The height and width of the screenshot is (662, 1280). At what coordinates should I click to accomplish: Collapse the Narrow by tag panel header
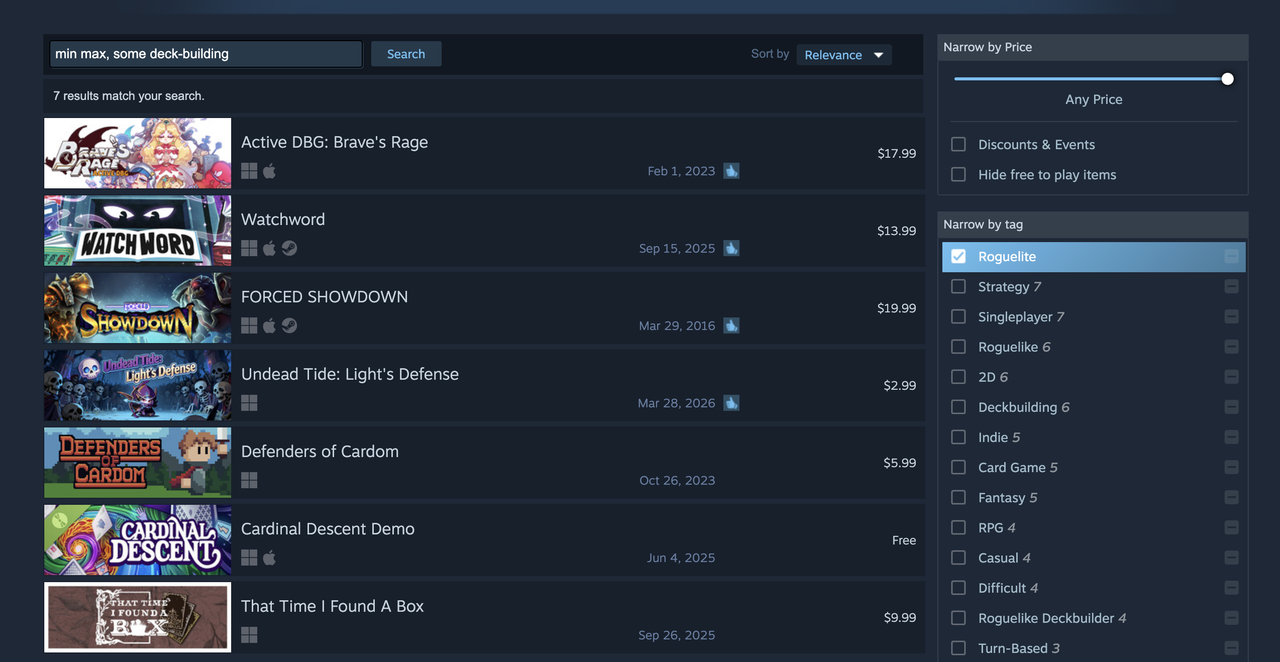(1092, 224)
